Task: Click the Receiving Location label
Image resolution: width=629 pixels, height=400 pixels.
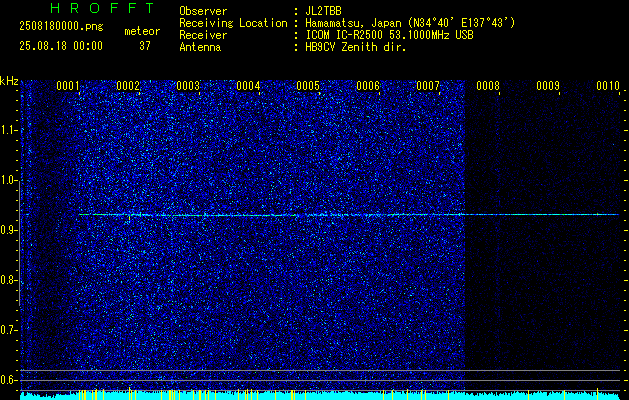Action: [x=233, y=23]
